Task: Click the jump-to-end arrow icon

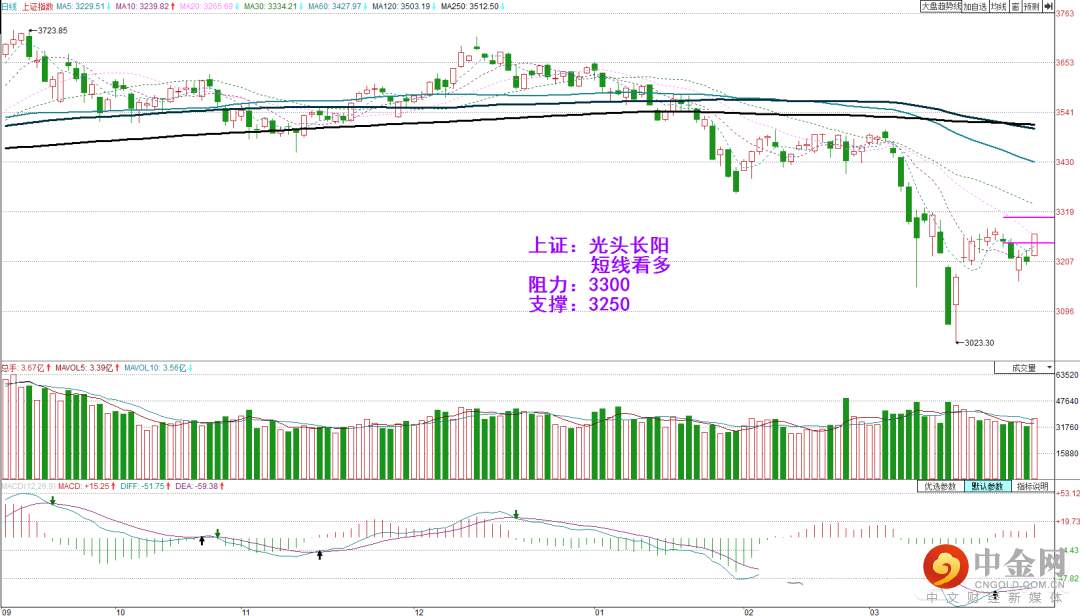Action: pyautogui.click(x=1048, y=6)
